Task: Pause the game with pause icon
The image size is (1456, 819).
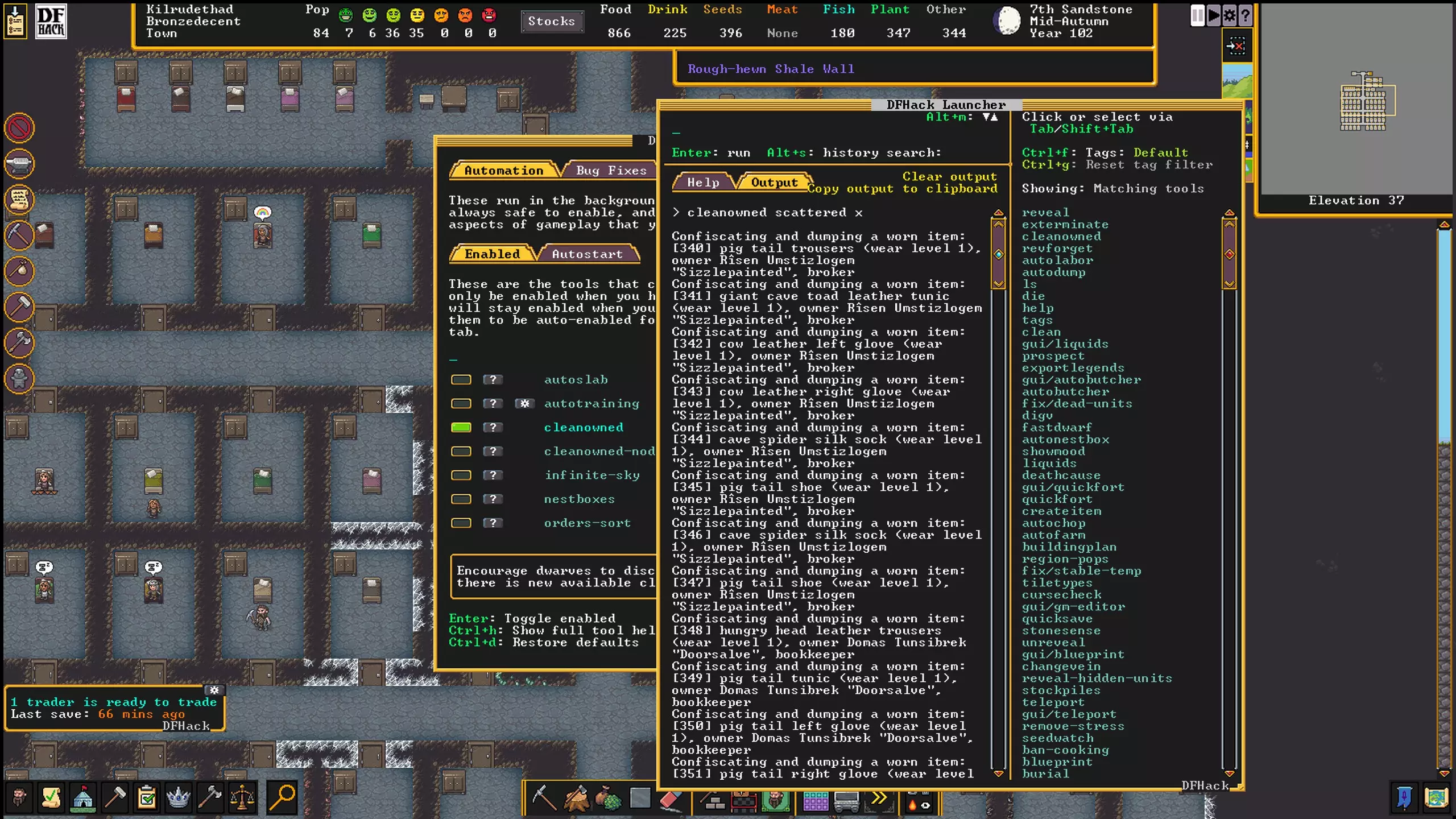Action: (1197, 15)
